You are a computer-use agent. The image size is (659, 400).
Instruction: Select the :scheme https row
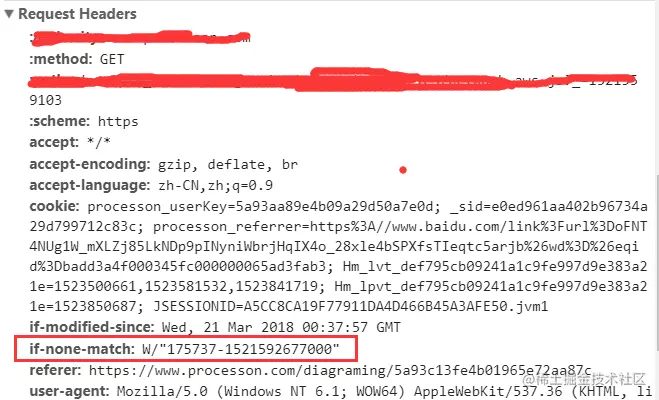coord(84,121)
